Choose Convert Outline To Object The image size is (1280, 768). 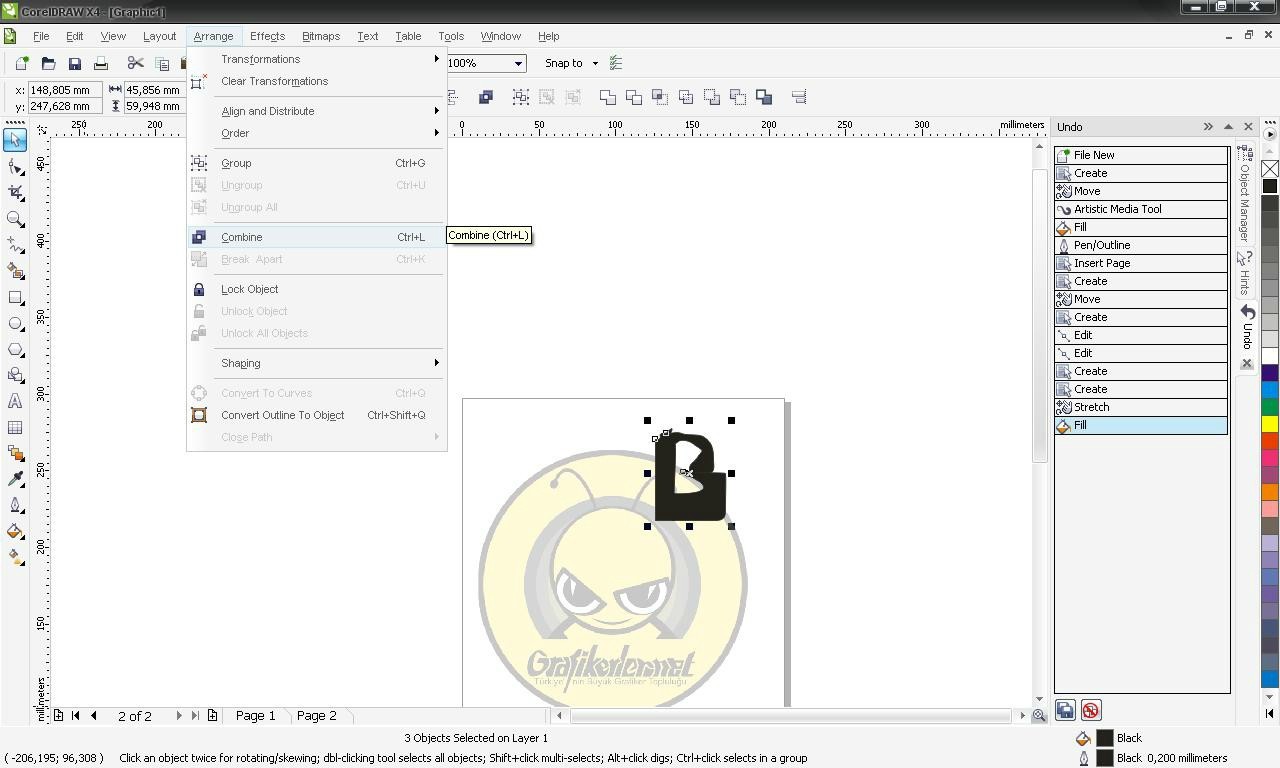coord(316,415)
